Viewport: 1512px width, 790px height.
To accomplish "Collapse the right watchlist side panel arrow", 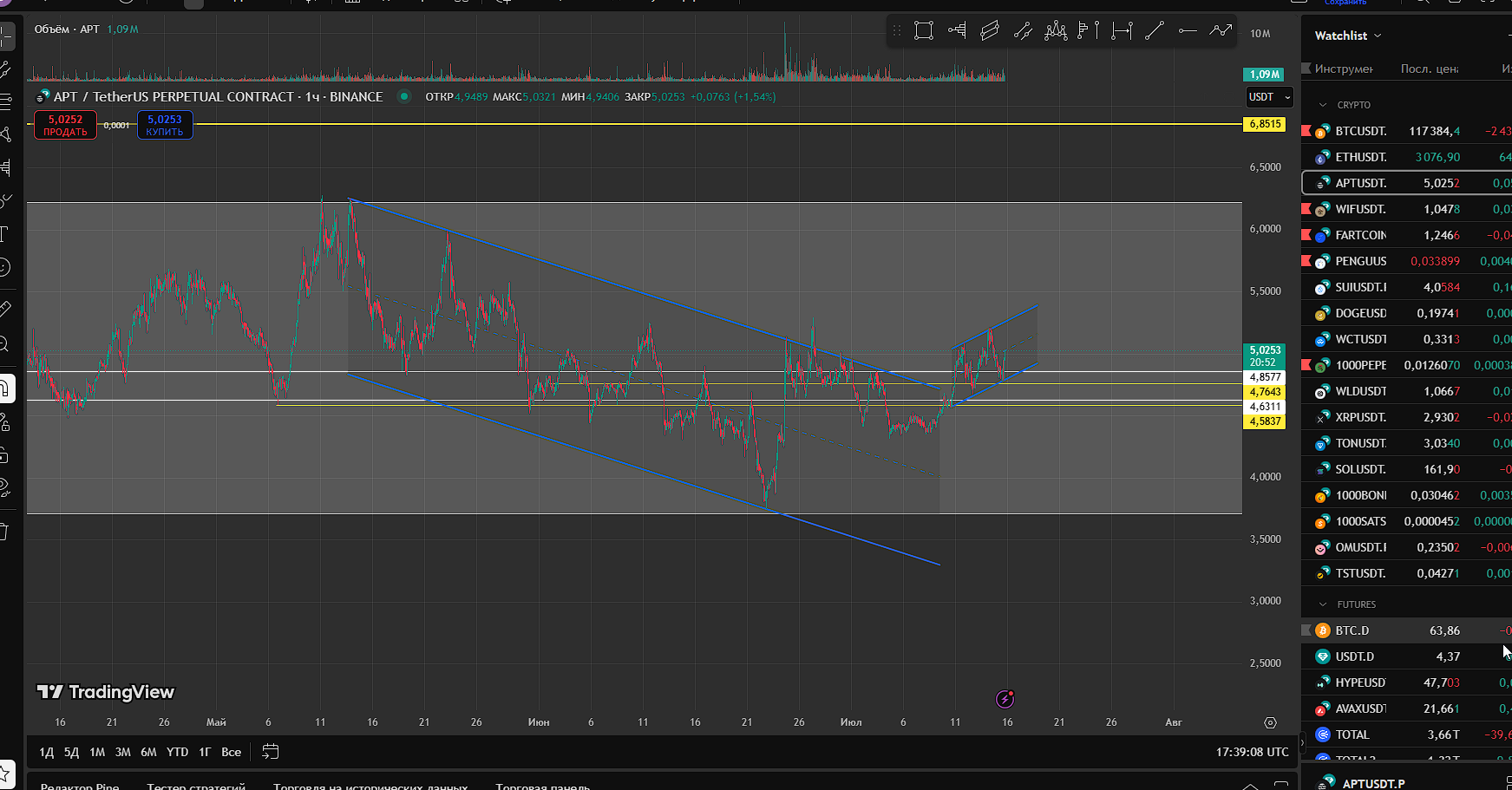I will coord(1301,741).
